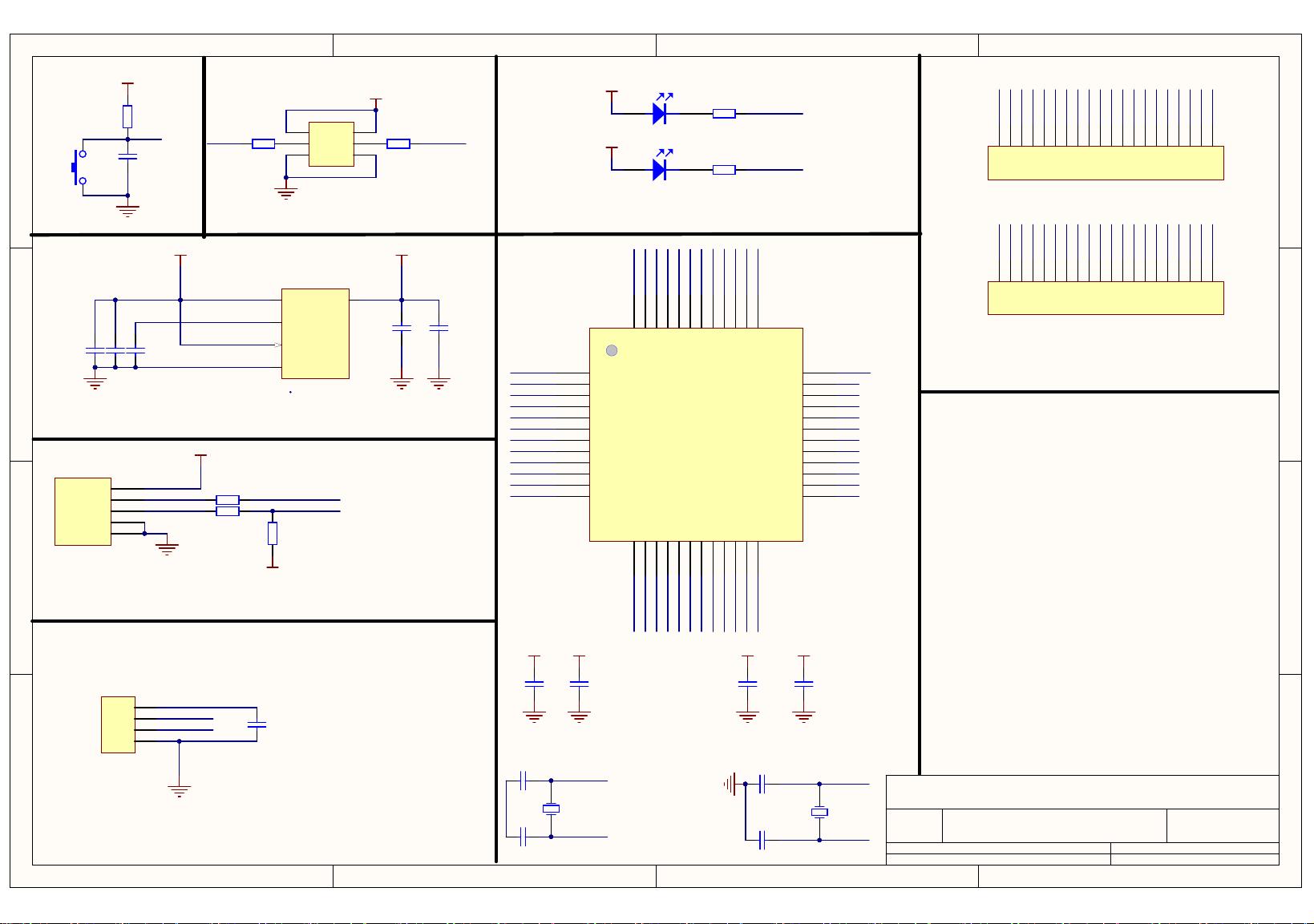Select the left crystal oscillator symbol
The image size is (1314, 924).
pos(551,809)
